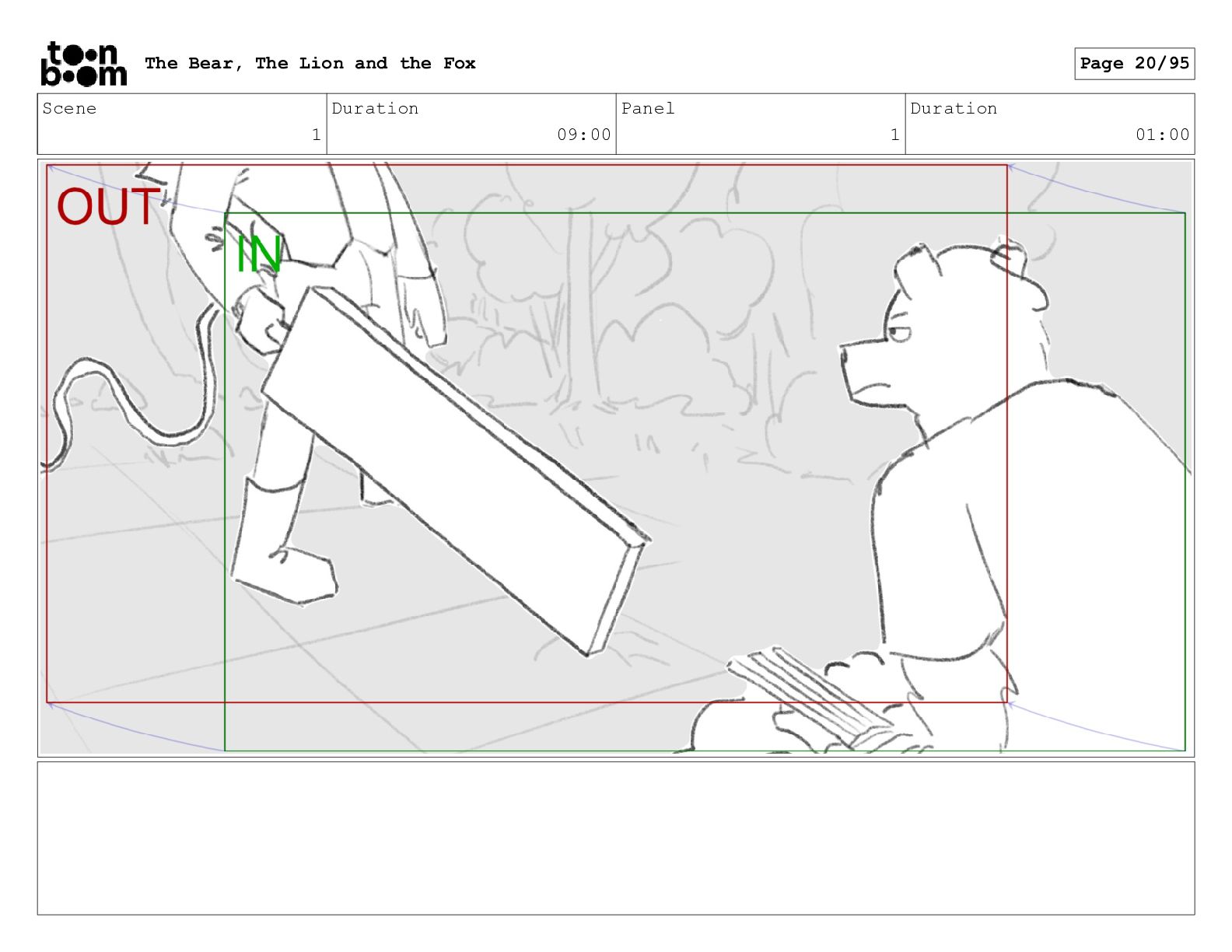
Task: Click the empty notes box below the panel
Action: pyautogui.click(x=616, y=838)
